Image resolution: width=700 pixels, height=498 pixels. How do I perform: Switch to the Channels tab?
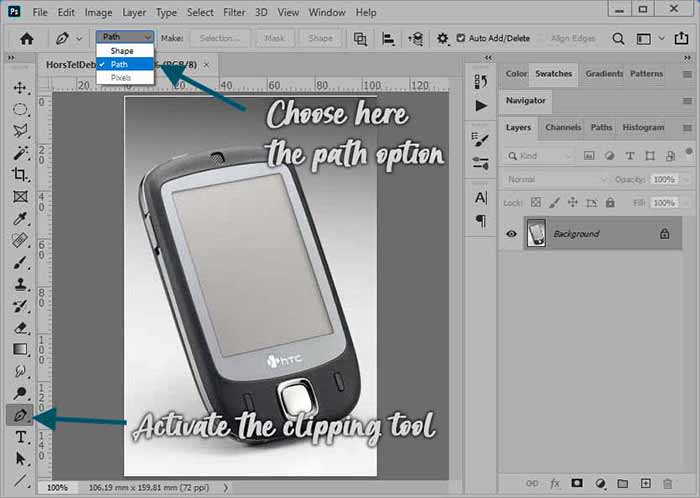[x=563, y=128]
